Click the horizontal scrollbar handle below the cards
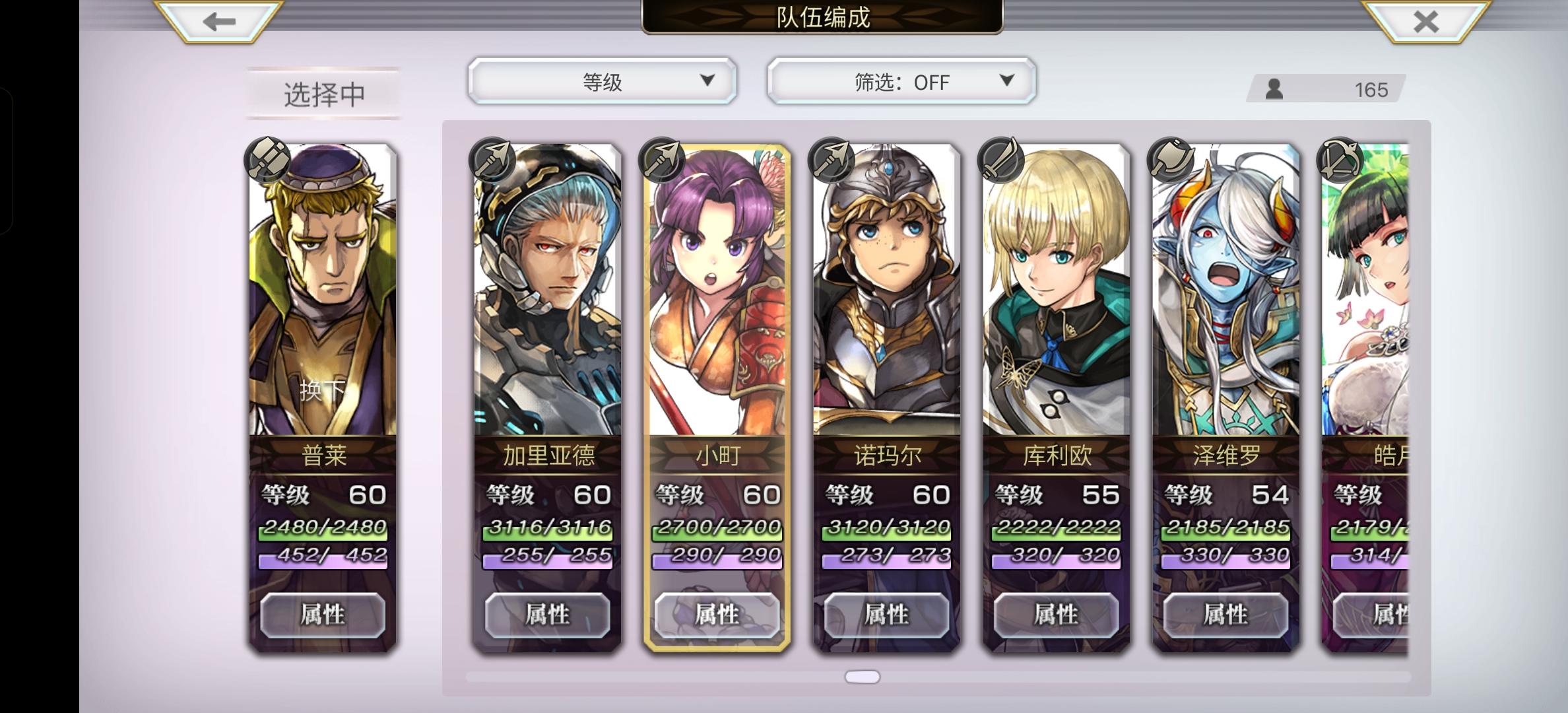1568x713 pixels. 863,677
